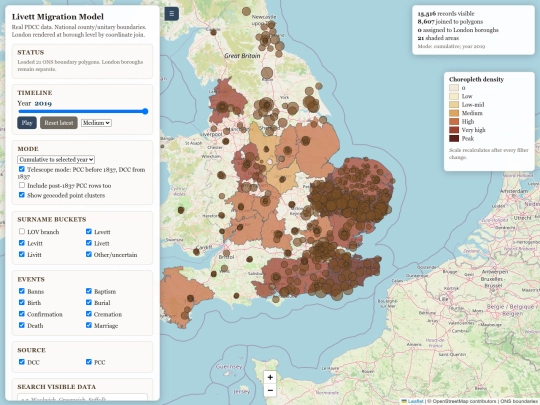Toggle the Death event checkbox

(22, 325)
